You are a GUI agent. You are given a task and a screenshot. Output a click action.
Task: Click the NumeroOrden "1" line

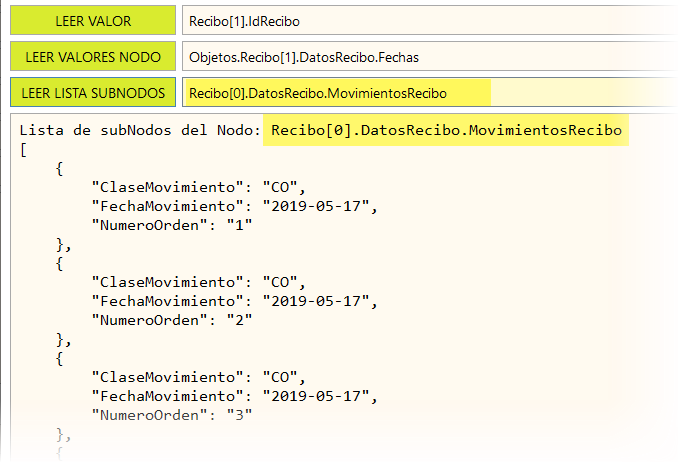tap(172, 225)
